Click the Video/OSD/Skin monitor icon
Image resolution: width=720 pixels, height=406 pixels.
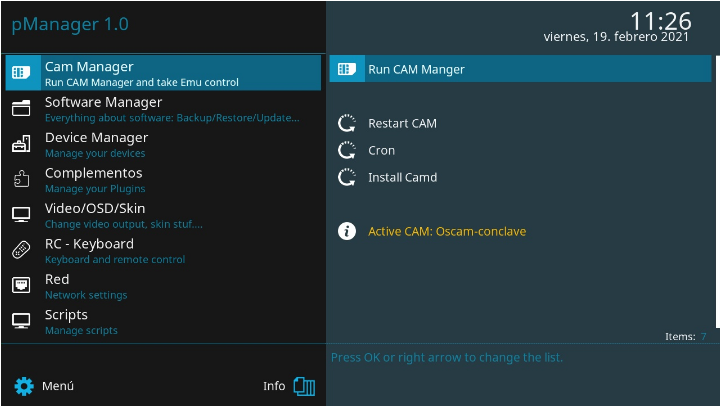(x=21, y=215)
